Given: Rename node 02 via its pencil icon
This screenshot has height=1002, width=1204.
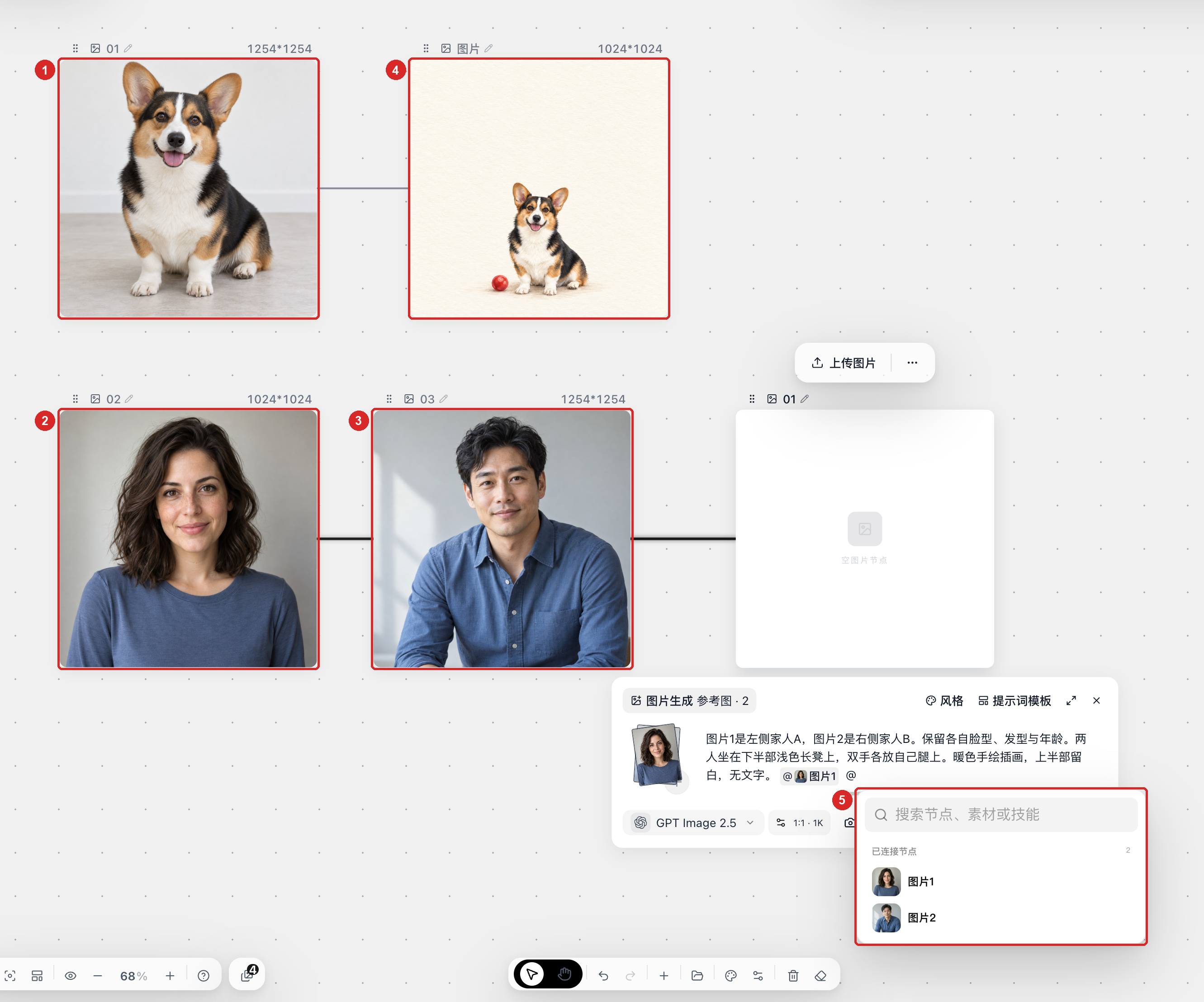Looking at the screenshot, I should tap(129, 399).
